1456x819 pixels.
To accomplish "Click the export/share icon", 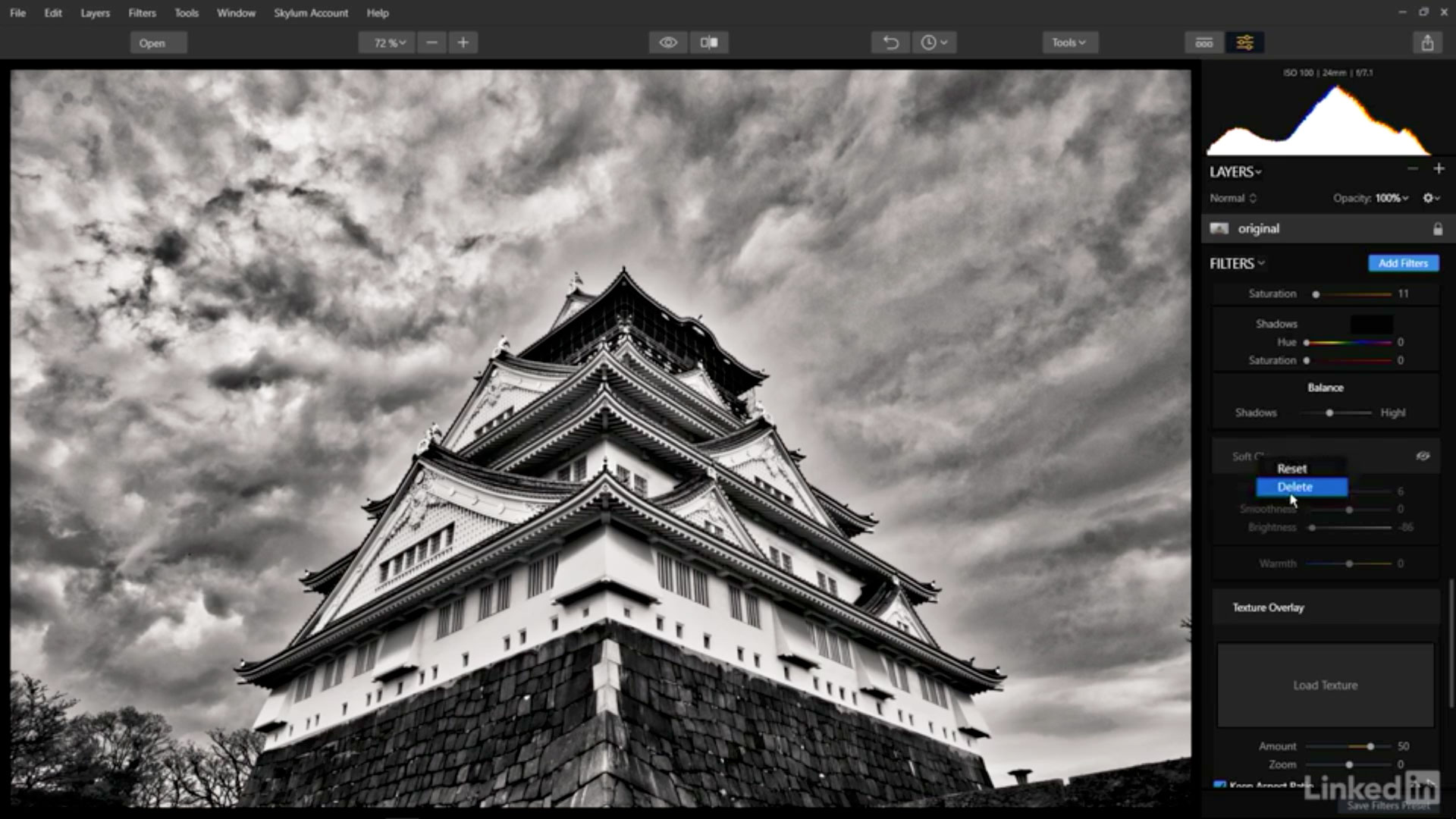I will pos(1428,42).
